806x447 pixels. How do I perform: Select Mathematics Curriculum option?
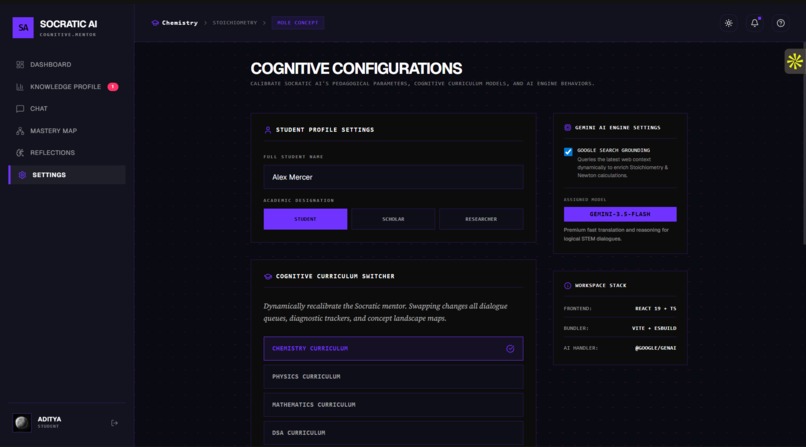point(393,405)
